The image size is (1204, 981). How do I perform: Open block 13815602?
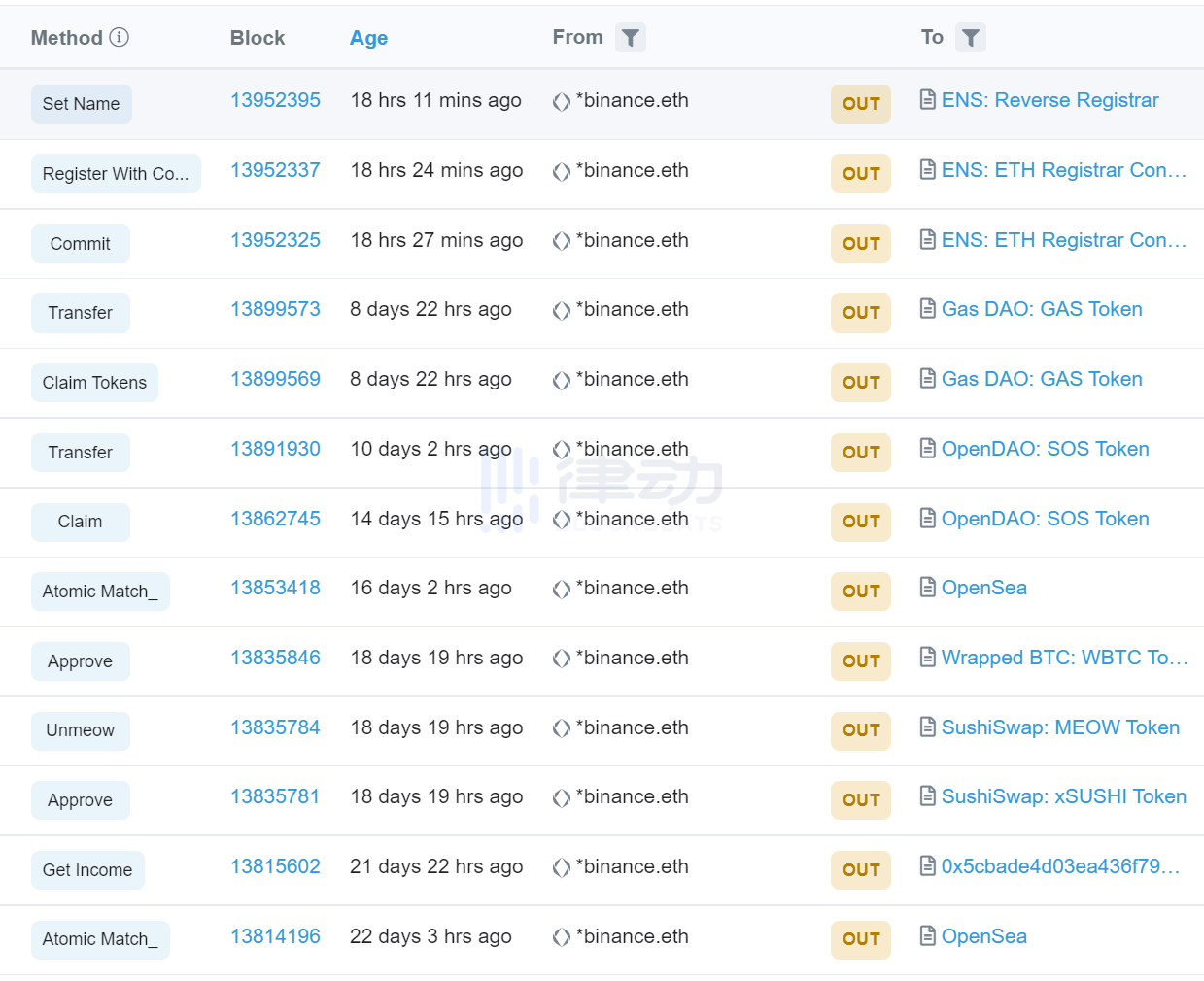point(275,866)
